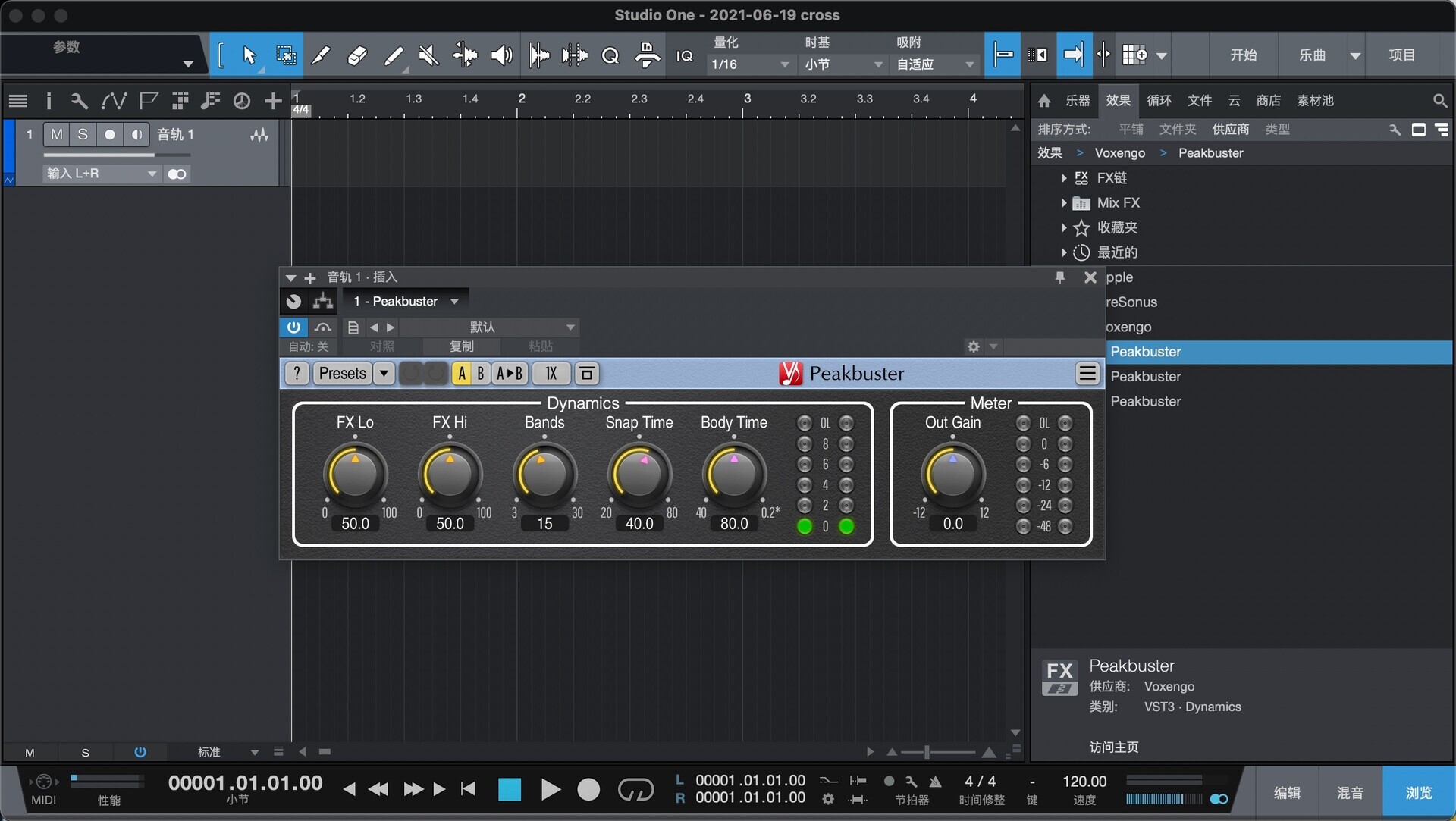The image size is (1456, 821).
Task: Open the quantize 1/16 dropdown
Action: pos(750,64)
